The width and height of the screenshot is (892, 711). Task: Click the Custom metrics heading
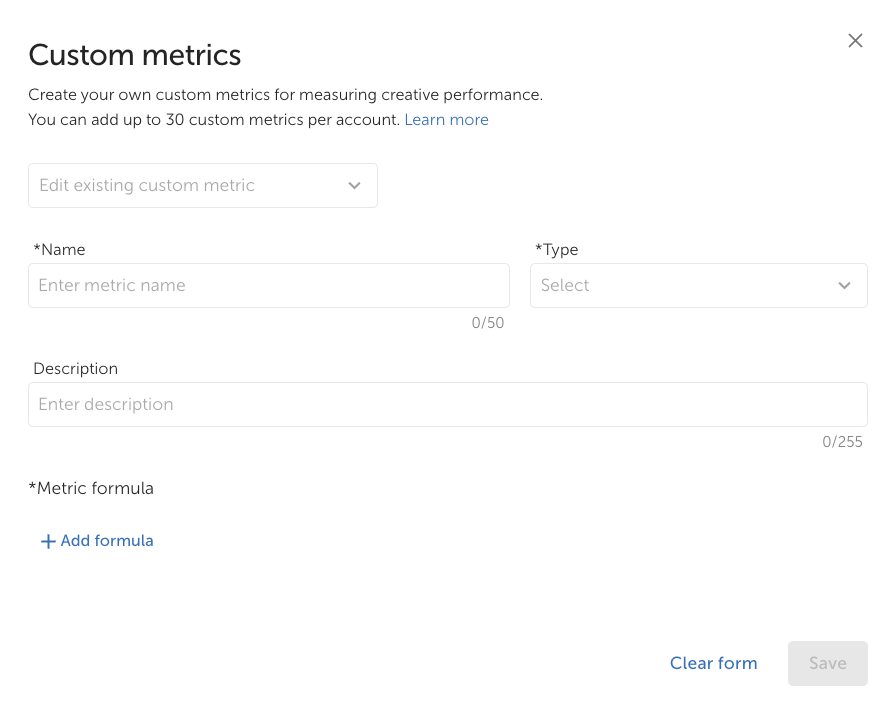point(135,55)
